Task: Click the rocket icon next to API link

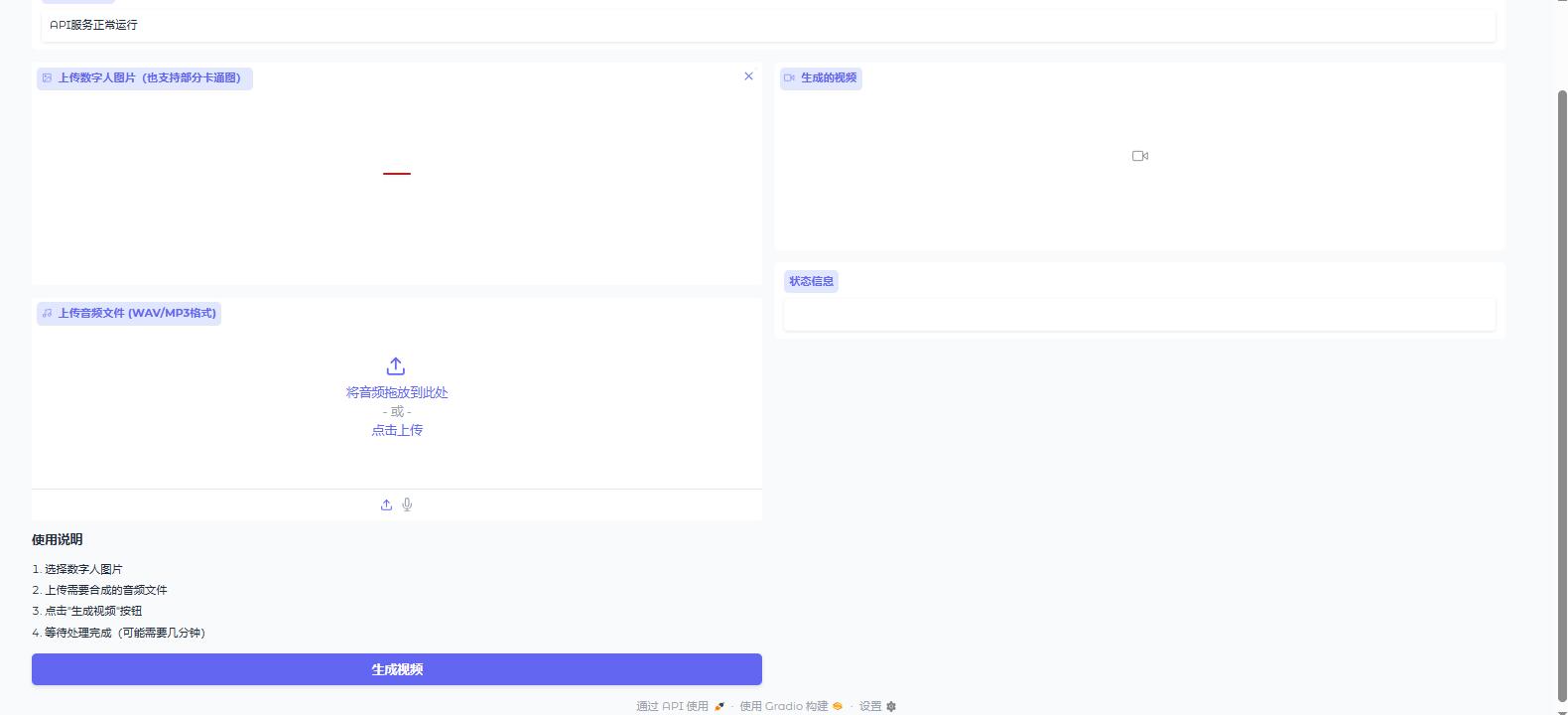Action: point(719,706)
